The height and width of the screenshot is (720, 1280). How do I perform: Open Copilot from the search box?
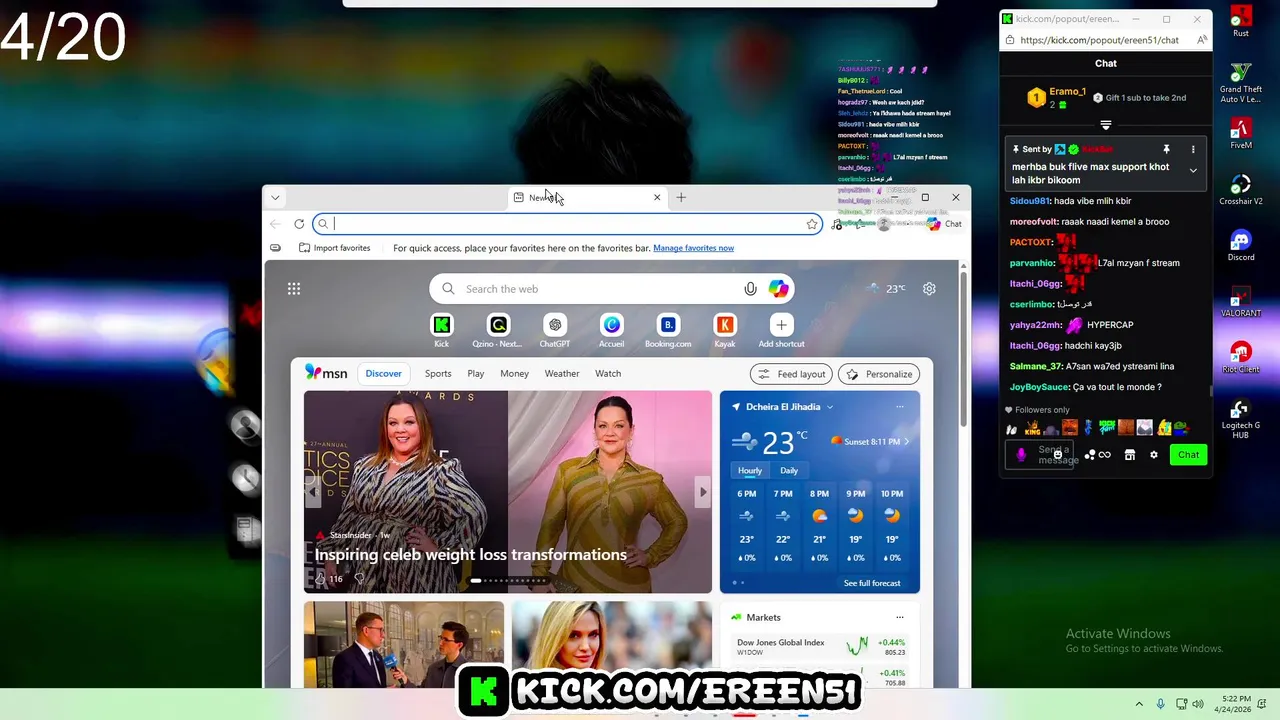(778, 289)
